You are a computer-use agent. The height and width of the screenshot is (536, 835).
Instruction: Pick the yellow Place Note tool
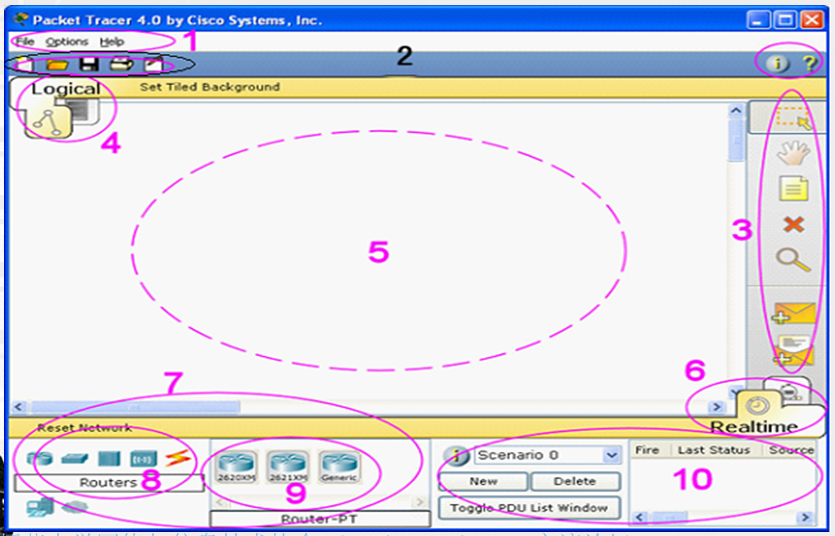(x=793, y=188)
